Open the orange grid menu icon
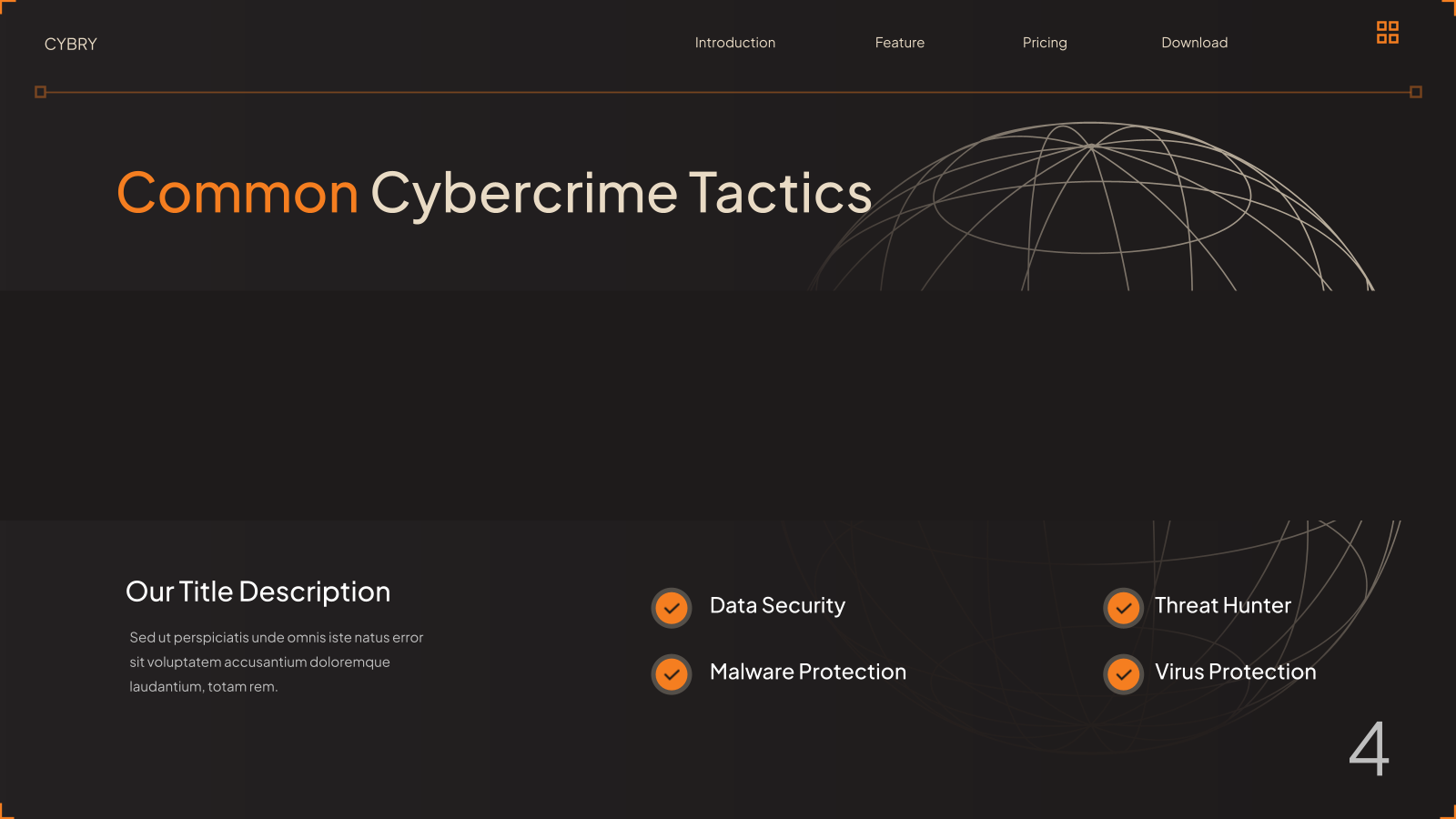The image size is (1456, 819). tap(1387, 33)
